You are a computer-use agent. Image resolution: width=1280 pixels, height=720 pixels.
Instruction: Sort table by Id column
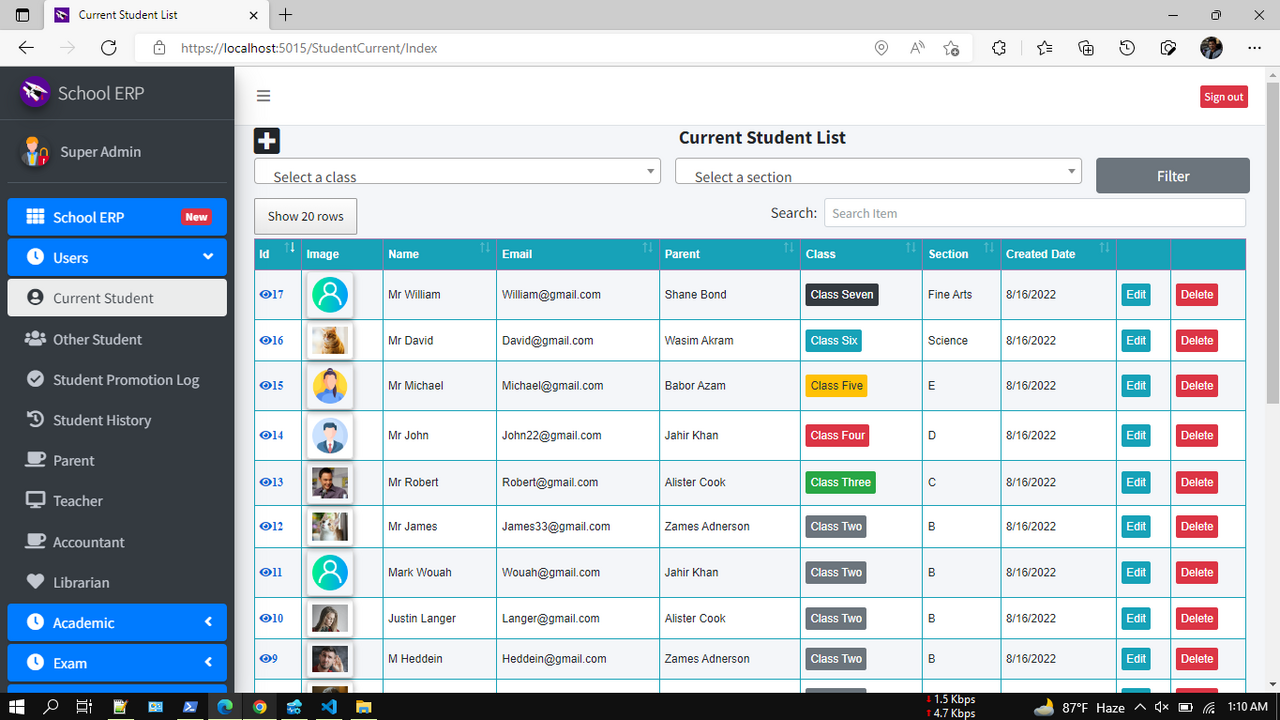(x=290, y=248)
